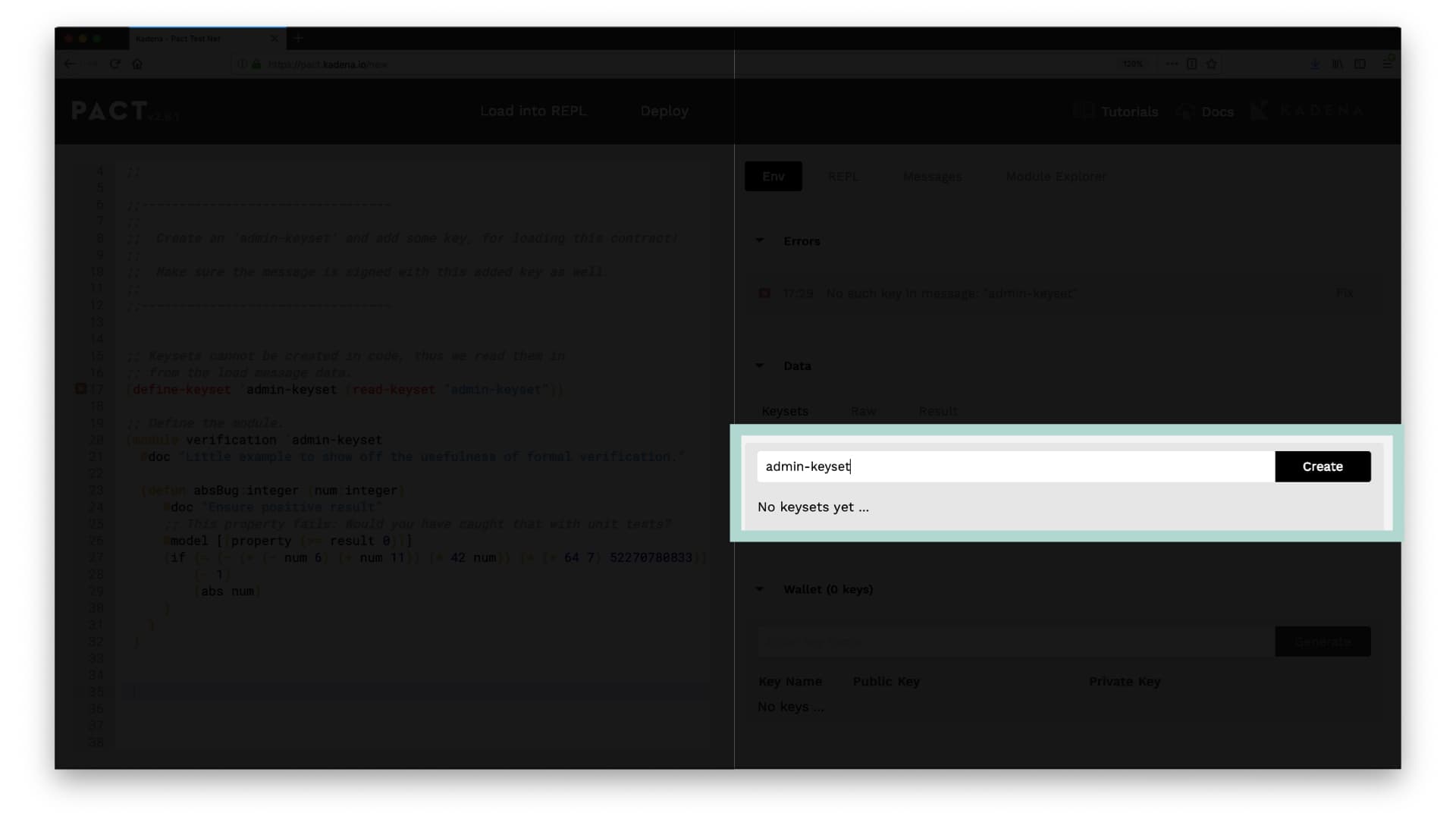Select the Keysets data tab
This screenshot has height=819, width=1456.
[785, 411]
